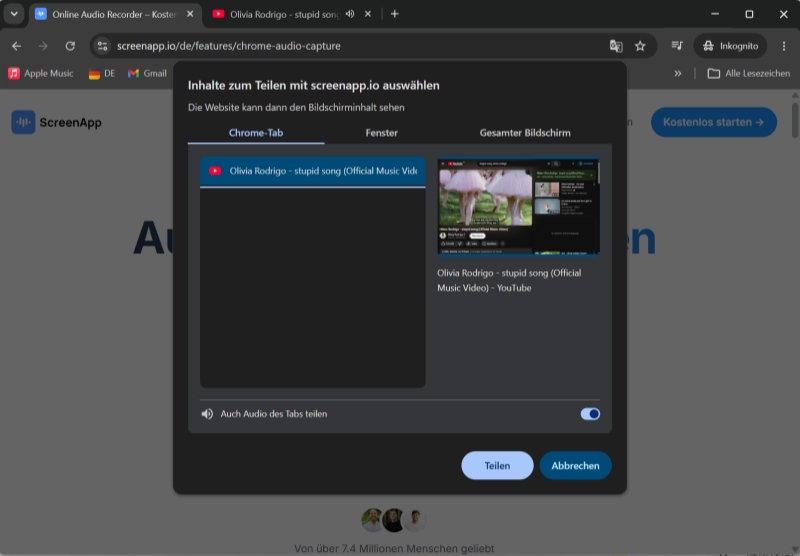View site information icon in address bar

point(103,46)
